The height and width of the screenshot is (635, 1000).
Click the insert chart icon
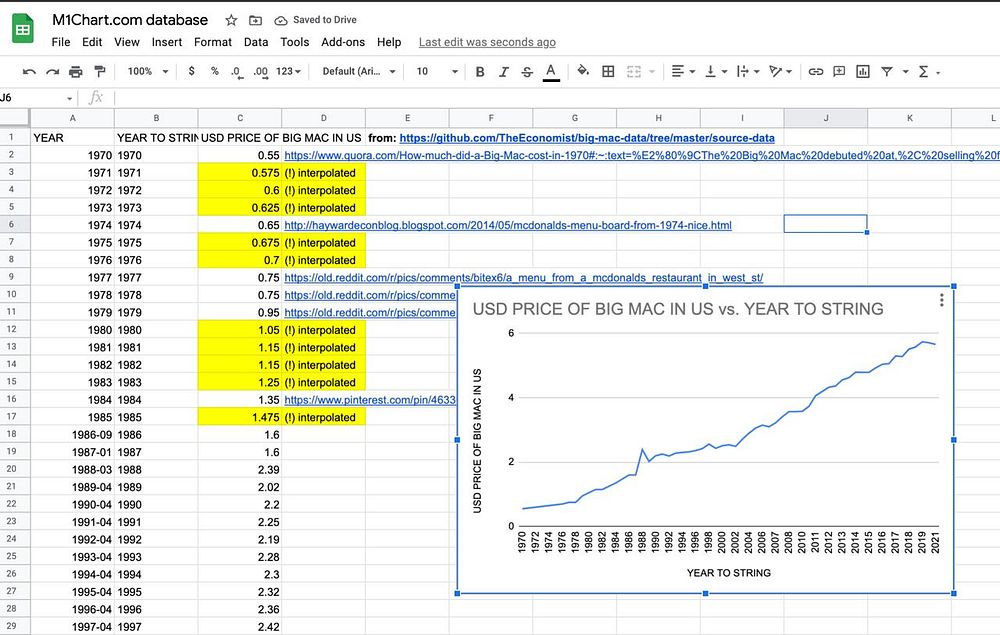[x=863, y=72]
